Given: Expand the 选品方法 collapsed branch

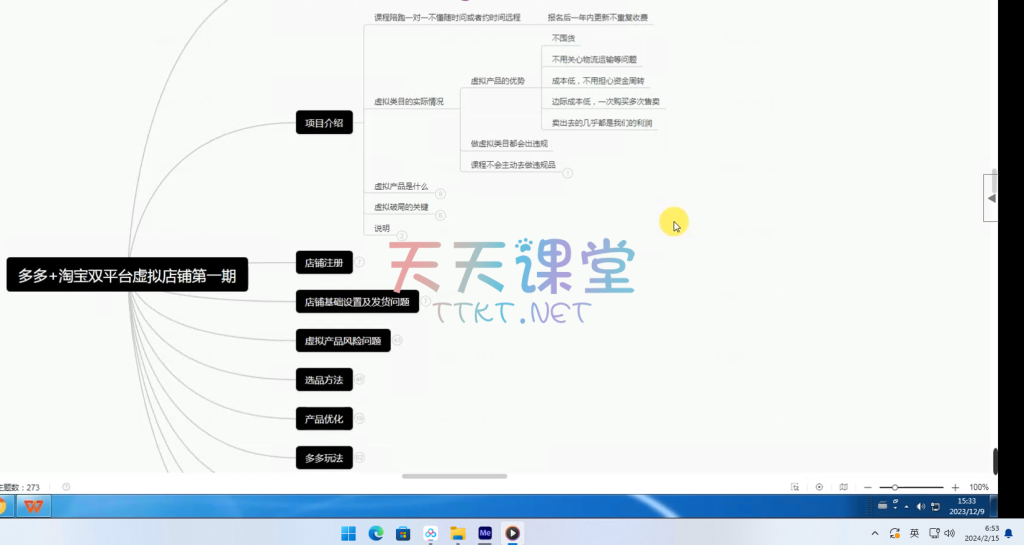Looking at the screenshot, I should (360, 379).
